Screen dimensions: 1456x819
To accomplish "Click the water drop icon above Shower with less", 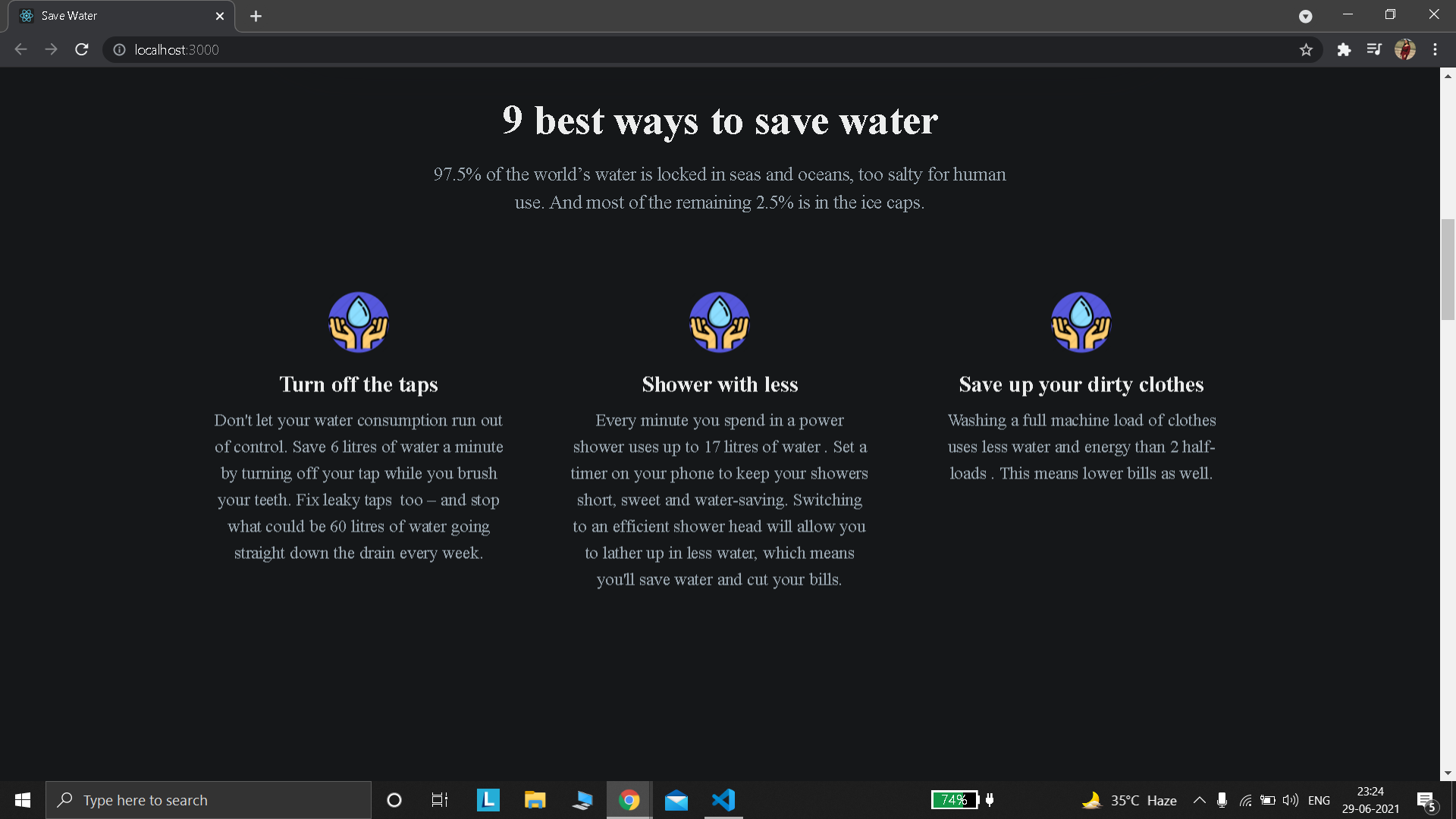I will (x=720, y=322).
